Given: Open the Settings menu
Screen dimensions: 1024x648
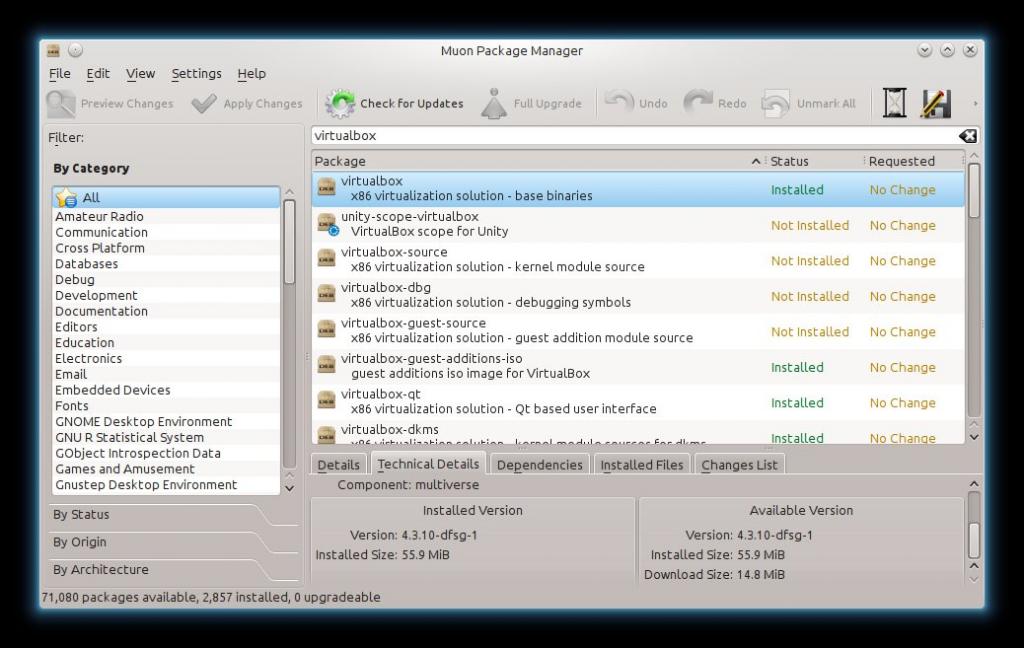Looking at the screenshot, I should (196, 74).
